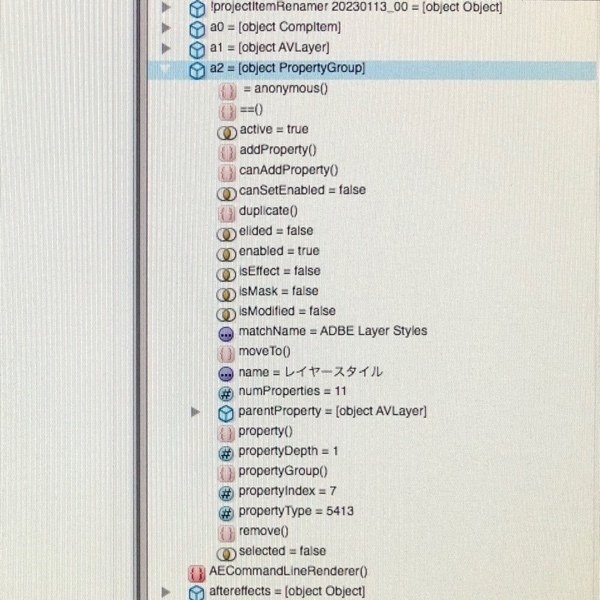Viewport: 600px width, 600px height.
Task: Click function icon beside property()
Action: 226,434
